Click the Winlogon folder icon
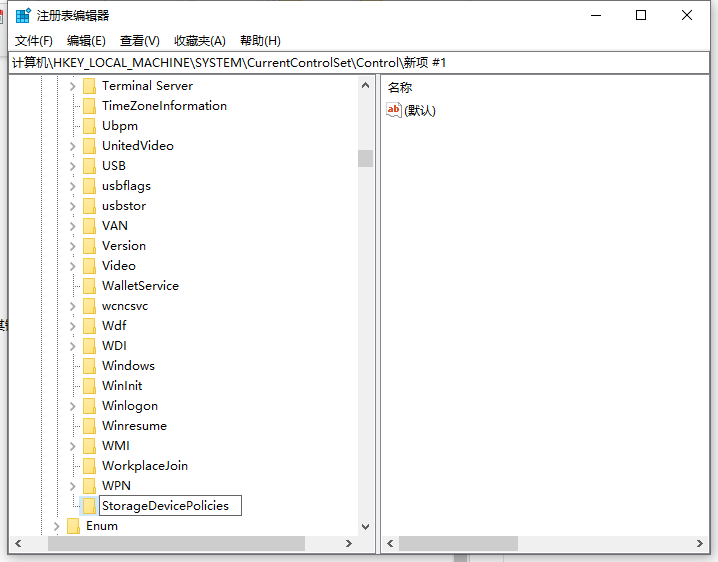 point(89,406)
